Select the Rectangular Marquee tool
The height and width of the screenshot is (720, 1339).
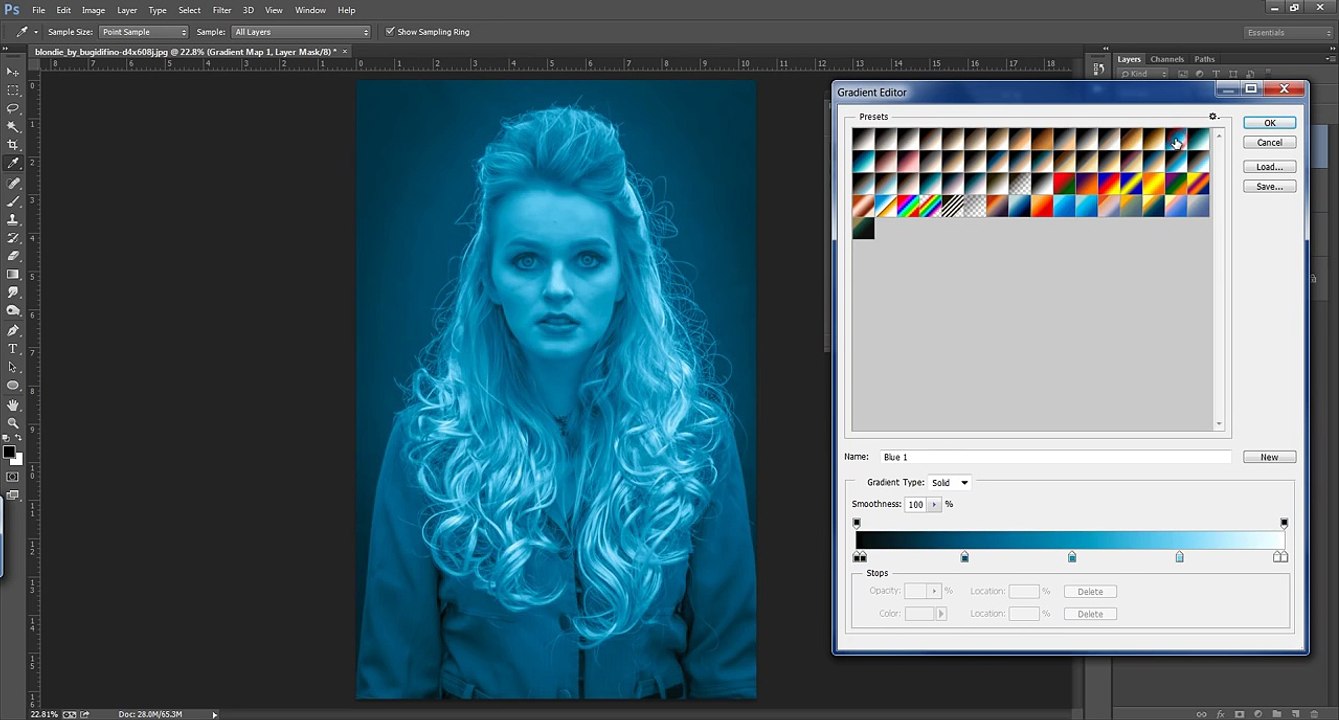coord(13,90)
